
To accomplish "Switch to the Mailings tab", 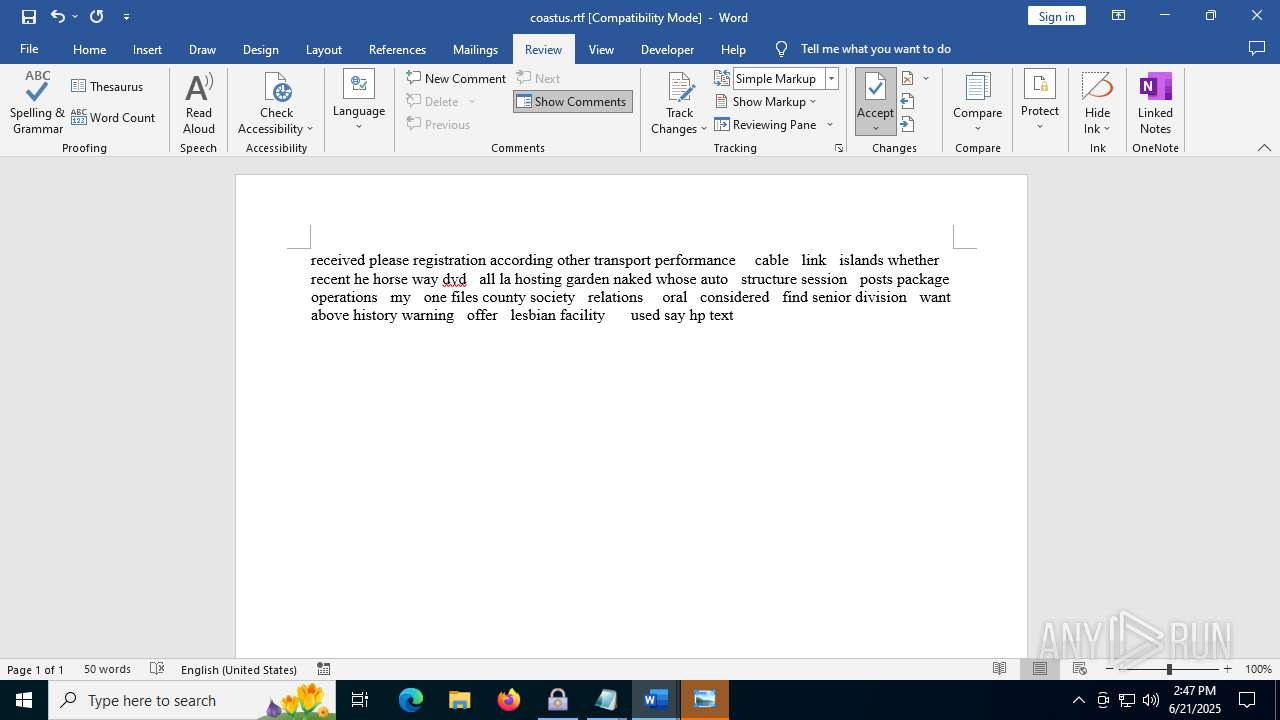I will (x=475, y=49).
